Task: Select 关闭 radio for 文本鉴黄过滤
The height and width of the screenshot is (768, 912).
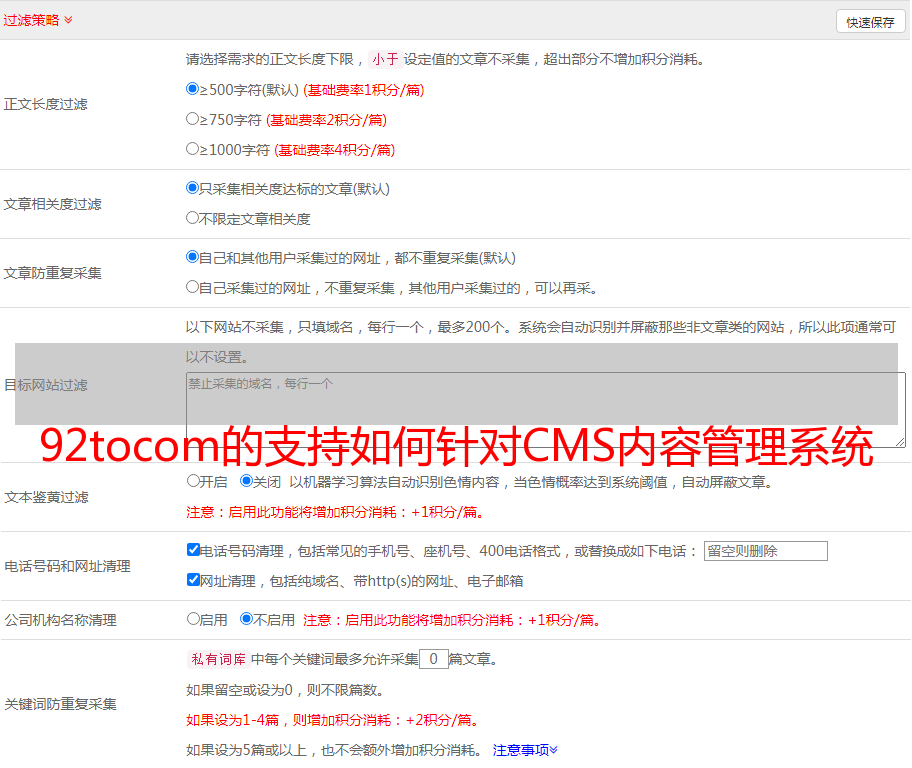Action: [x=247, y=481]
